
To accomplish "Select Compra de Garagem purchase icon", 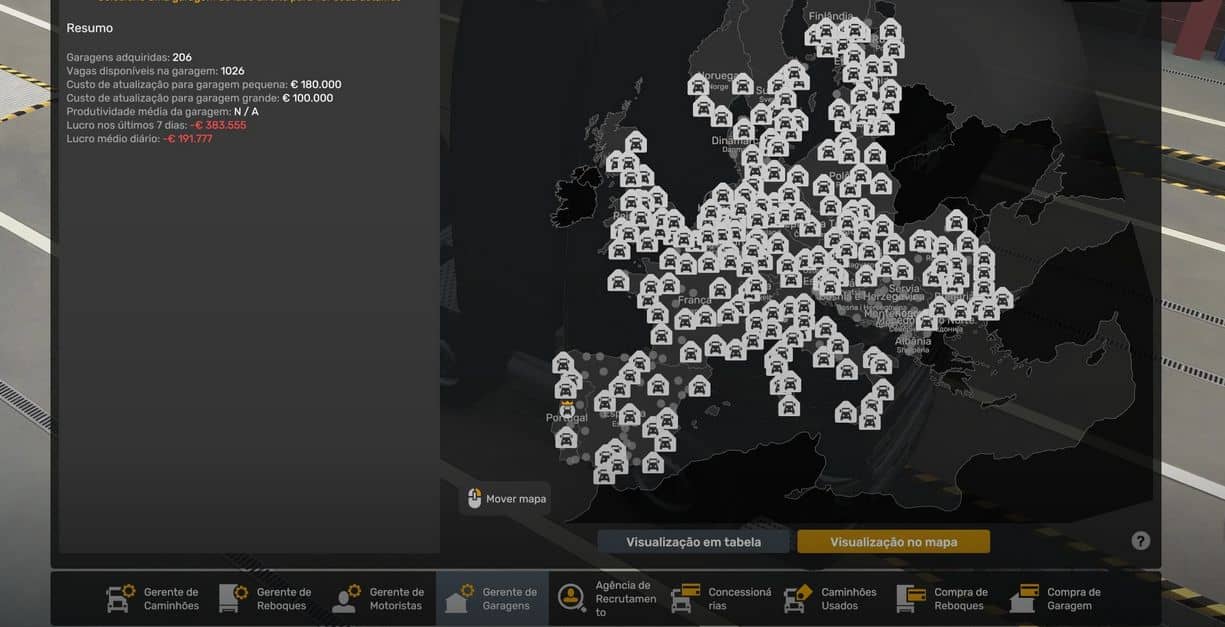I will (1024, 598).
